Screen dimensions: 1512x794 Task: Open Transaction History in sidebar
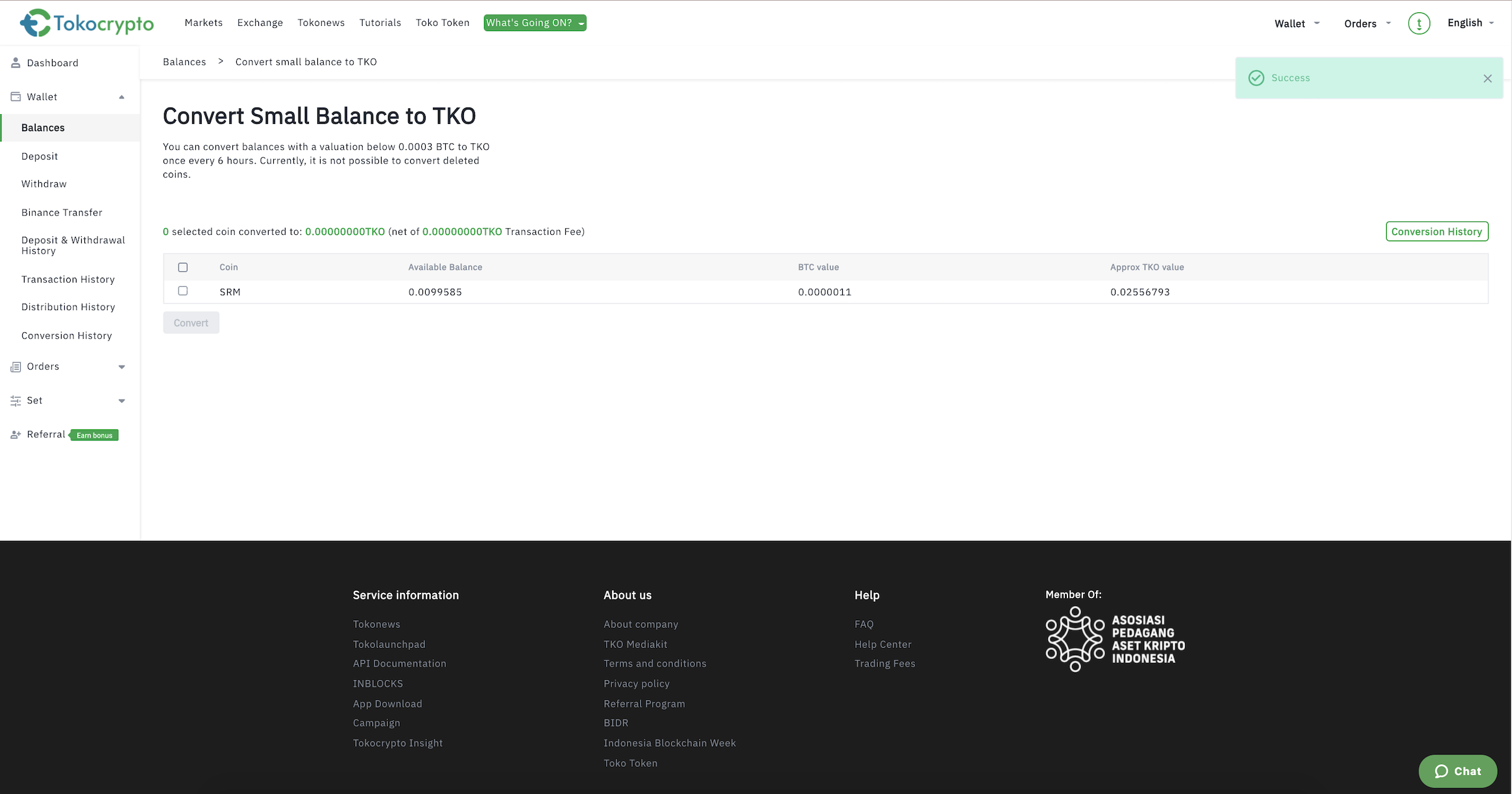coord(68,280)
